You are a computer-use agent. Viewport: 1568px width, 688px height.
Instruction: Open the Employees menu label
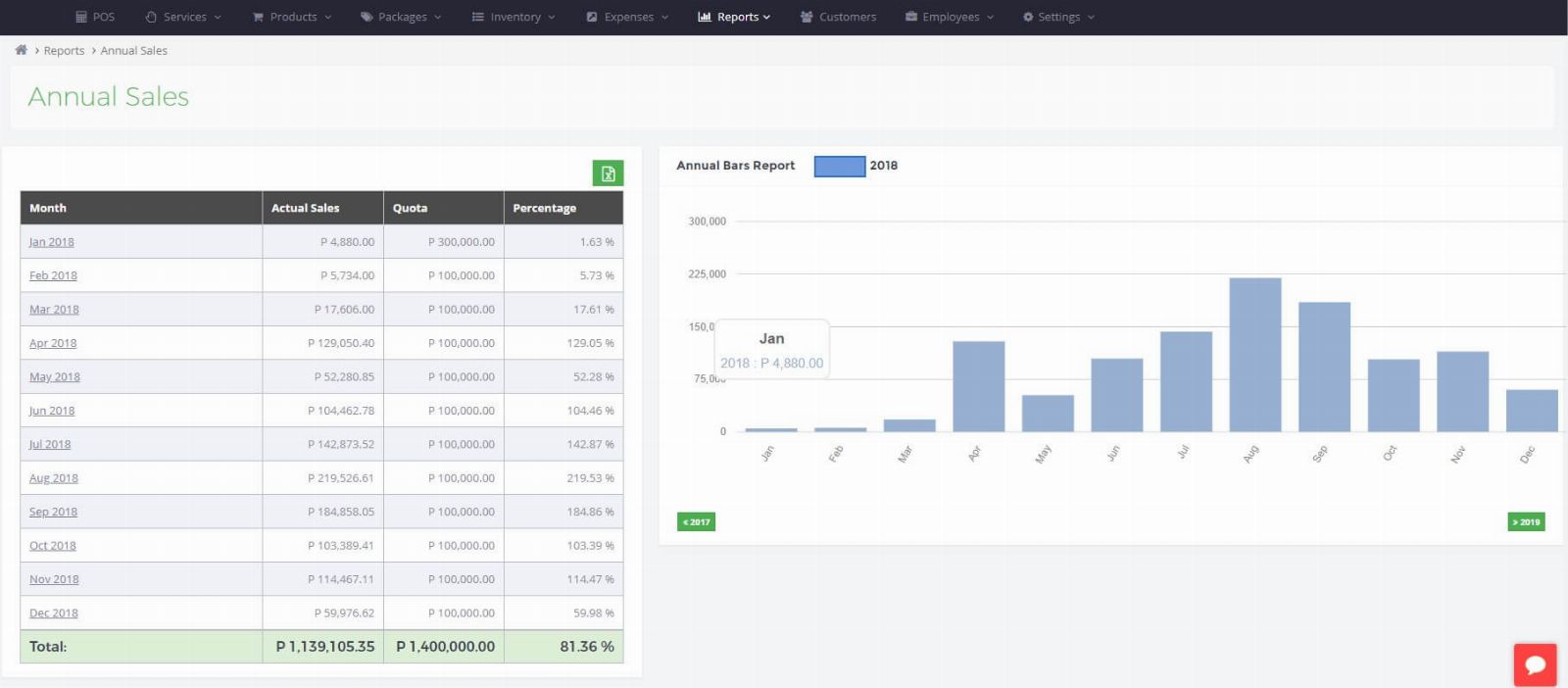pos(951,17)
